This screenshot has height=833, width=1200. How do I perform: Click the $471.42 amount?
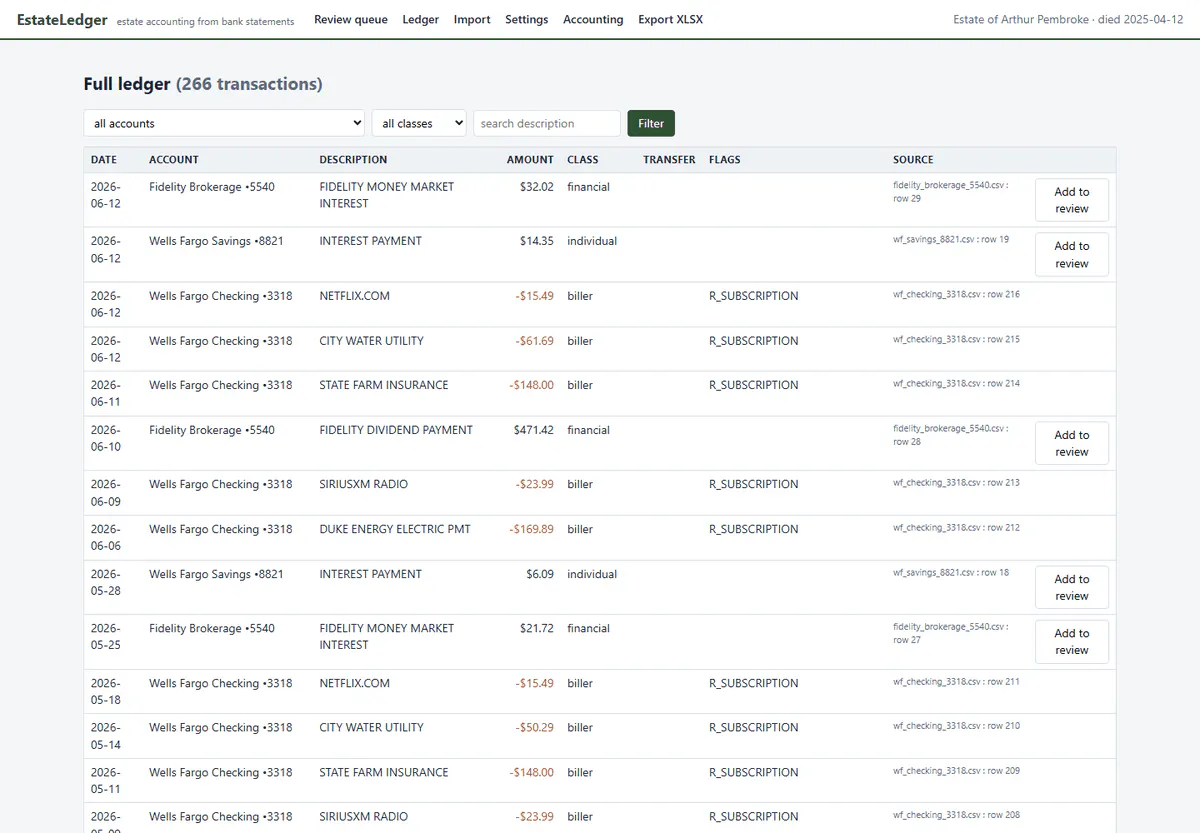(x=534, y=430)
